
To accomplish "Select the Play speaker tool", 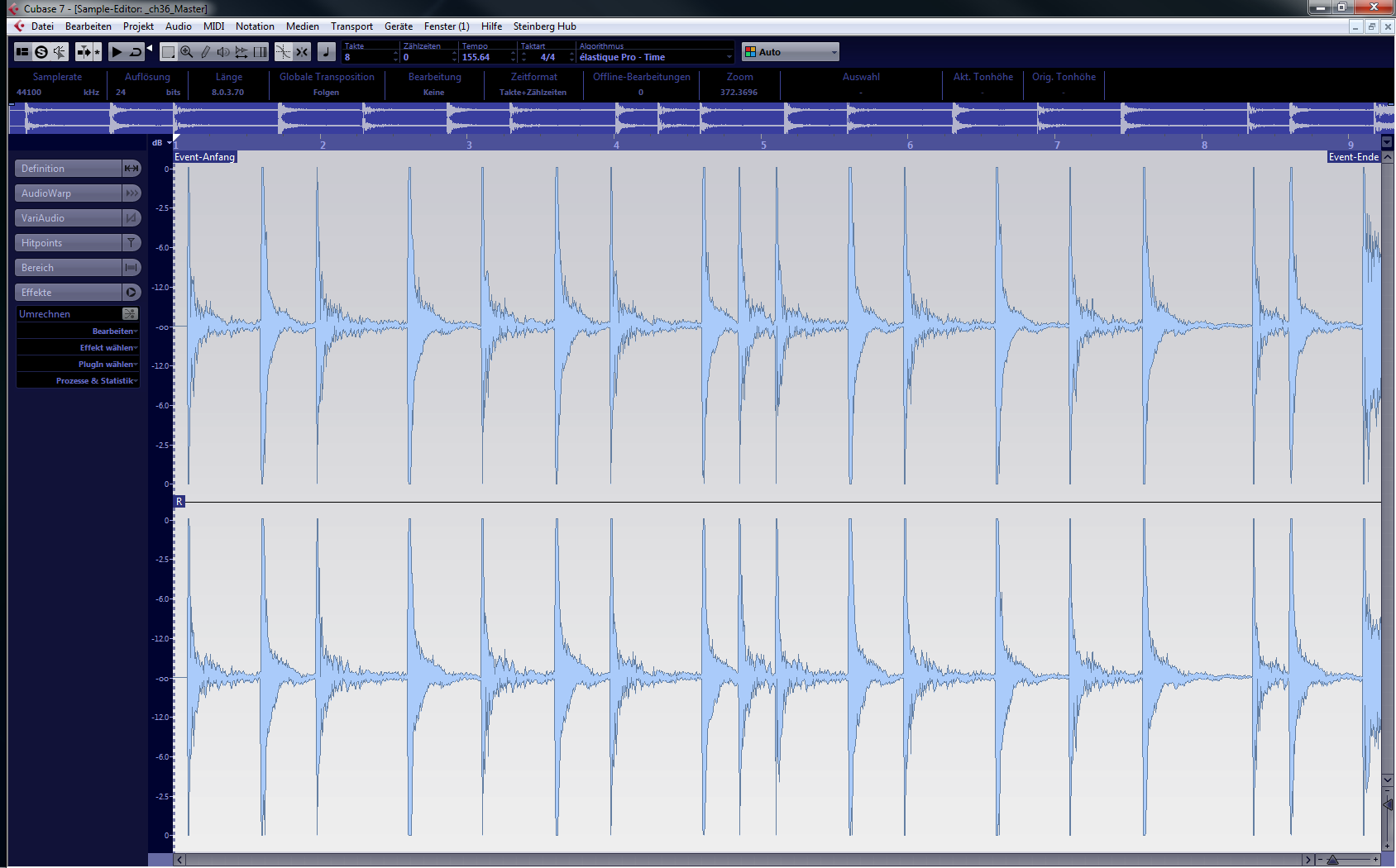I will coord(223,52).
